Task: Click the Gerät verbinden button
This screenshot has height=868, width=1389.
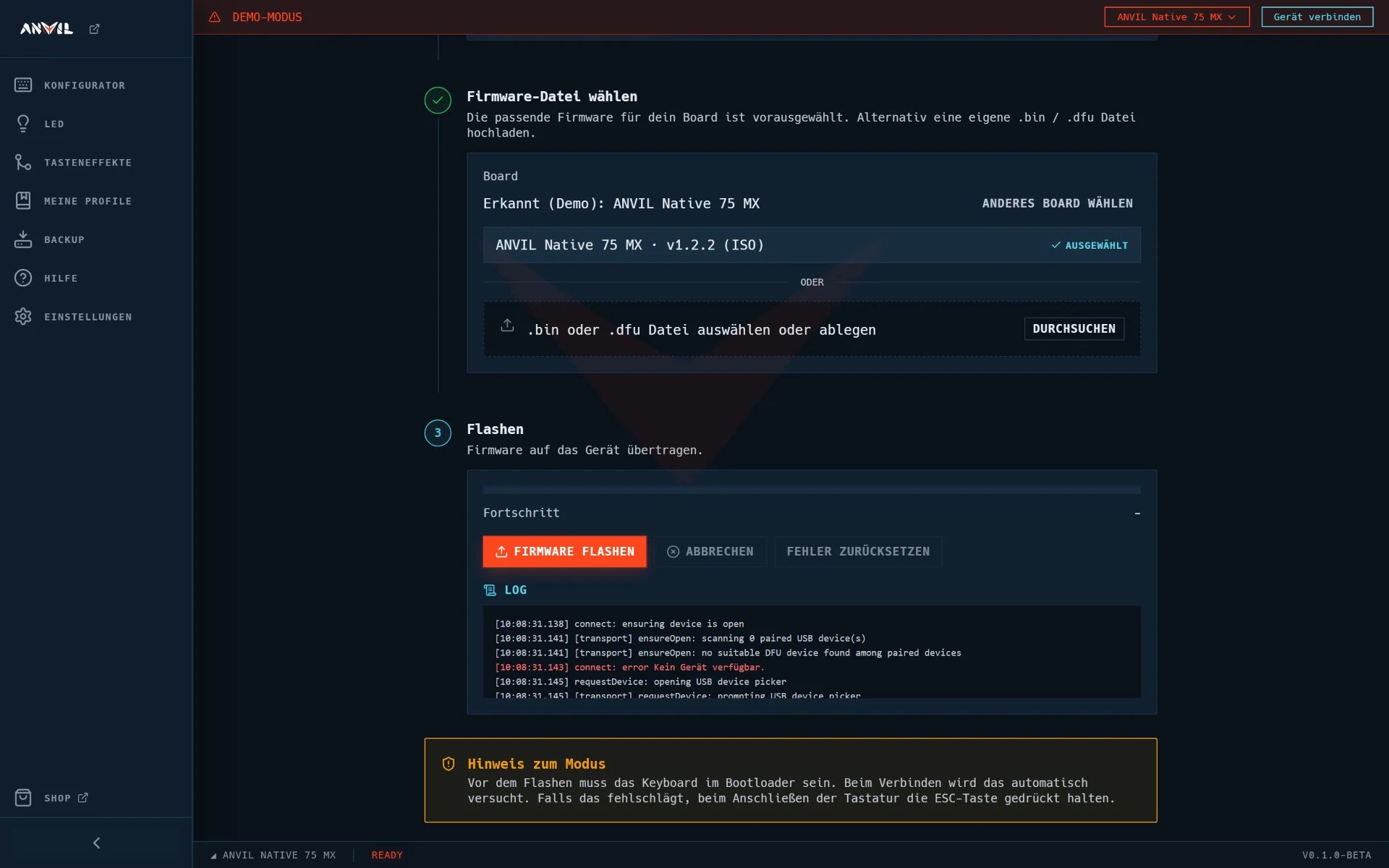Action: pos(1317,17)
